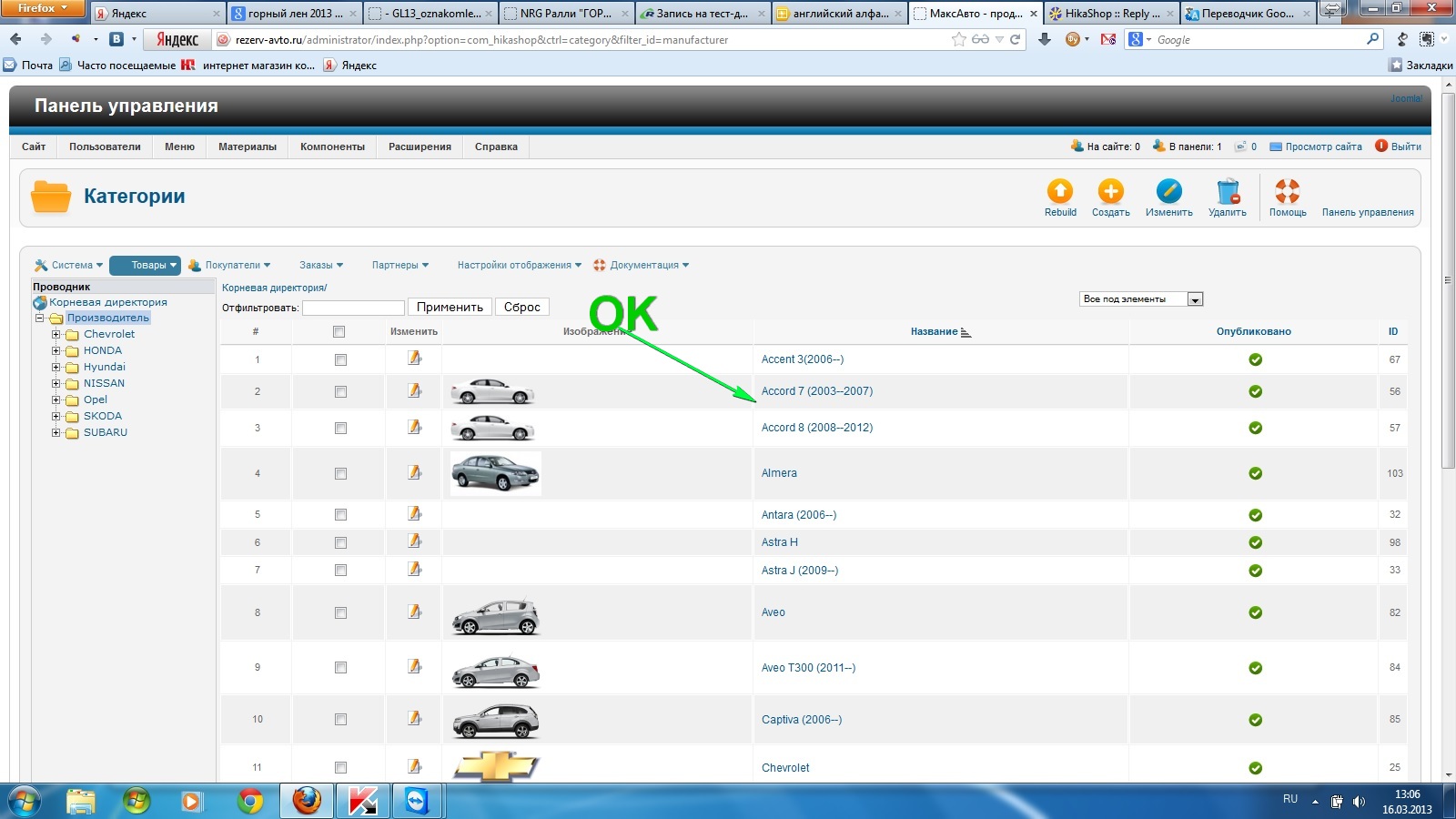Click the Rebuild toolbar icon
1456x819 pixels.
click(1060, 191)
